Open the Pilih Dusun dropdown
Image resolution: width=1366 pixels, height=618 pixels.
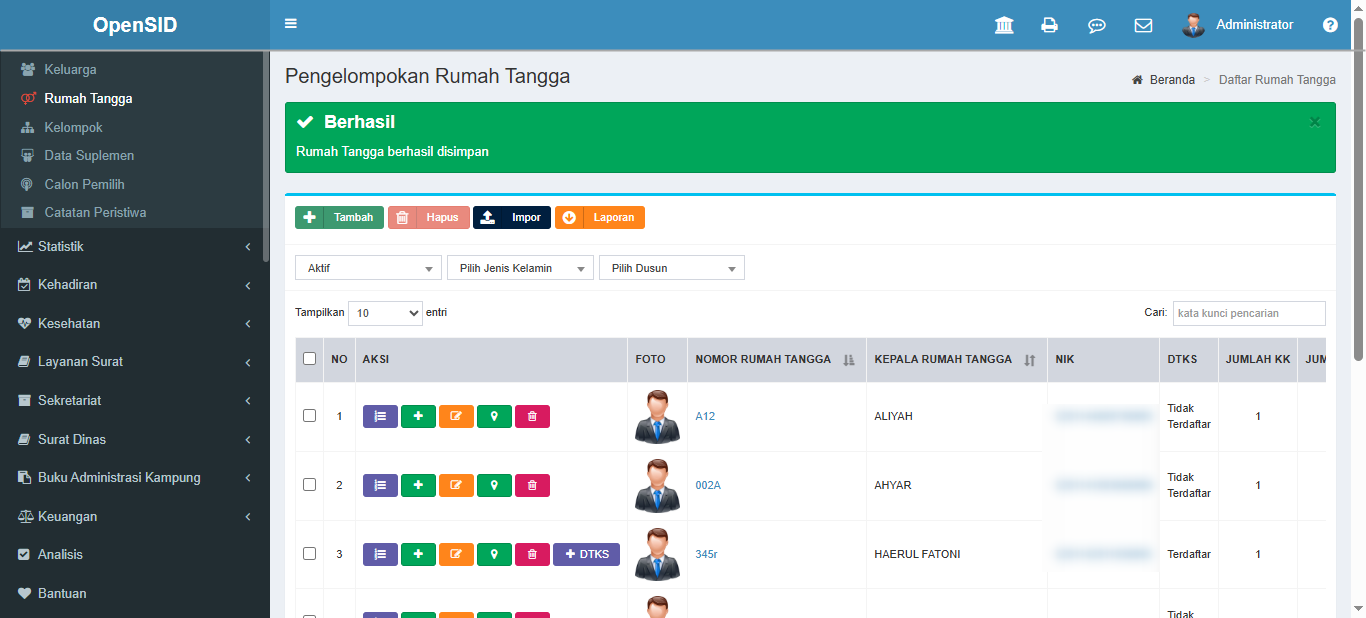click(671, 268)
